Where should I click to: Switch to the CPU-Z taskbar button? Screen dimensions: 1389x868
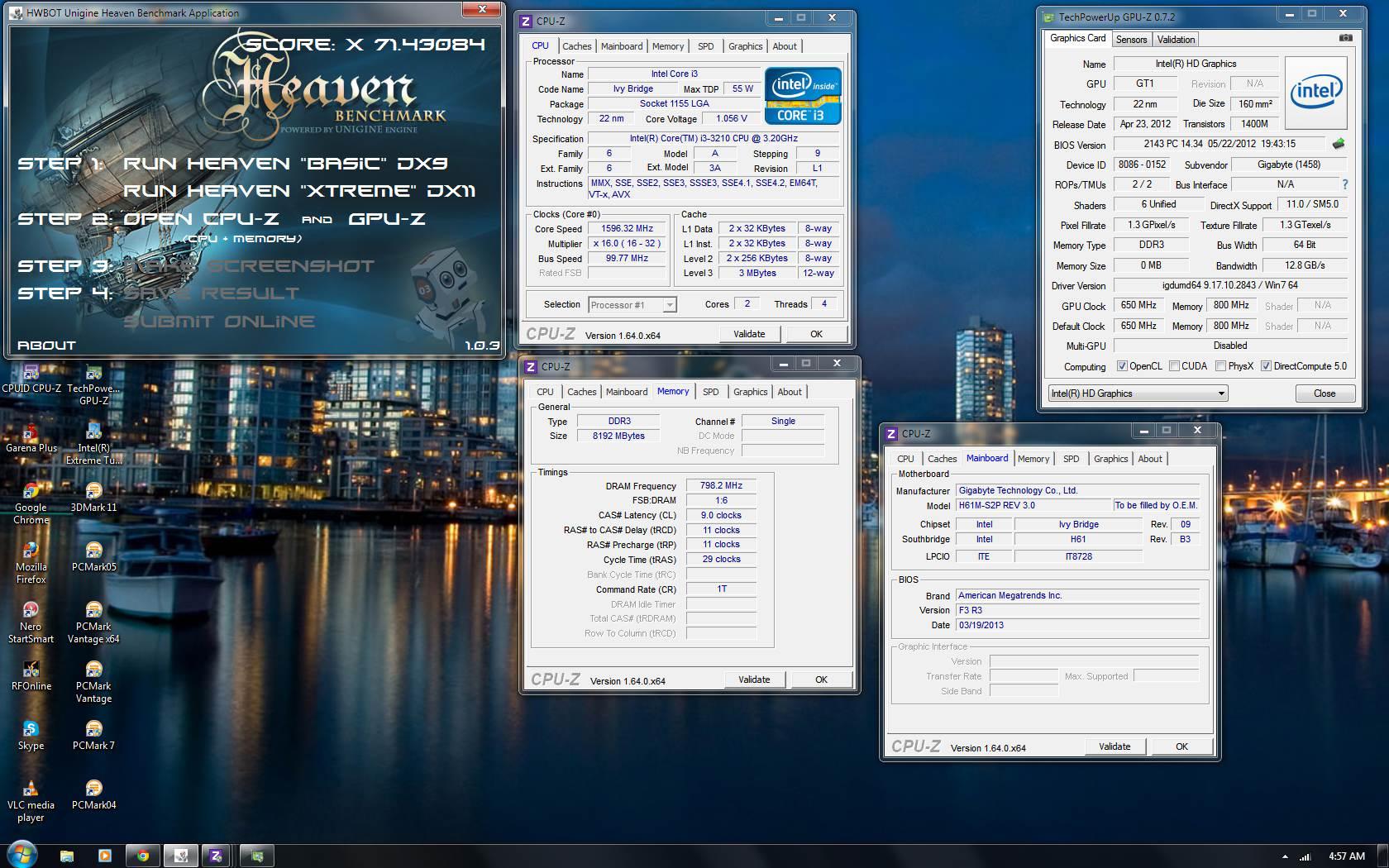coord(217,856)
